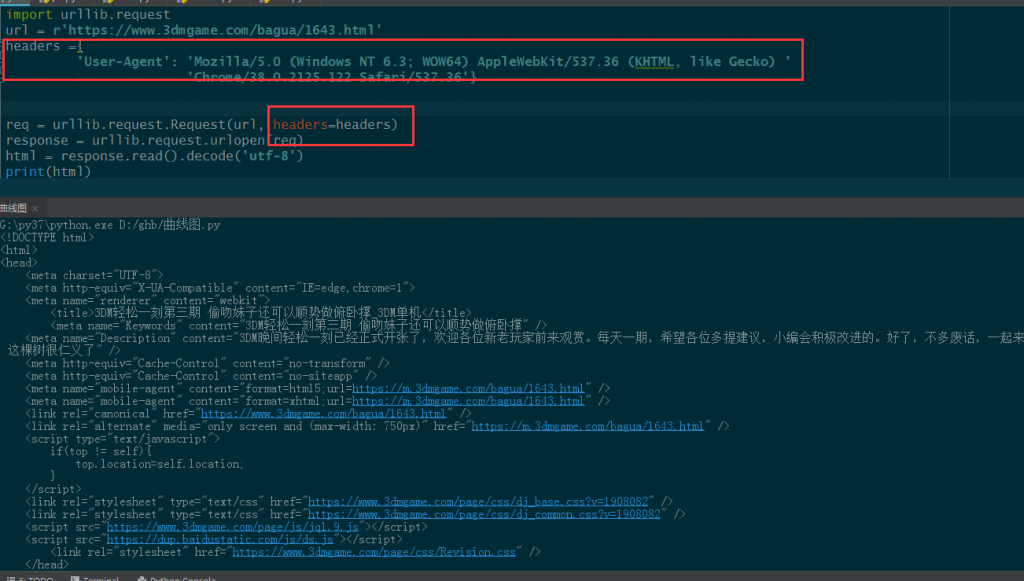The image size is (1024, 581).
Task: Click the headers=headers argument
Action: (335, 125)
